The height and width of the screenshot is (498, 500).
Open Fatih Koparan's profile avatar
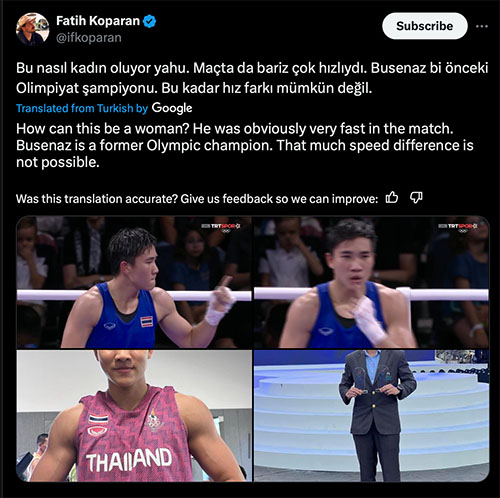click(x=32, y=29)
